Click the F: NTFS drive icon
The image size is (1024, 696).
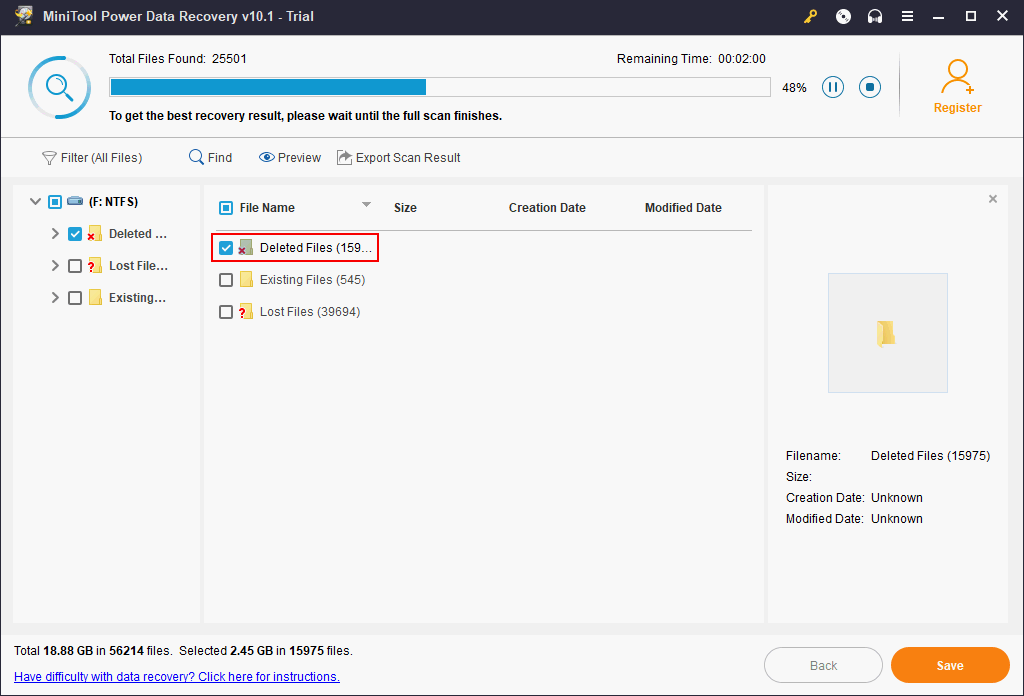pyautogui.click(x=75, y=201)
